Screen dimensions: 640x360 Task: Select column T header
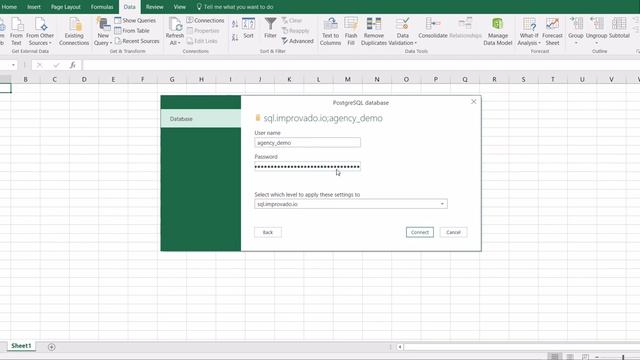point(553,79)
